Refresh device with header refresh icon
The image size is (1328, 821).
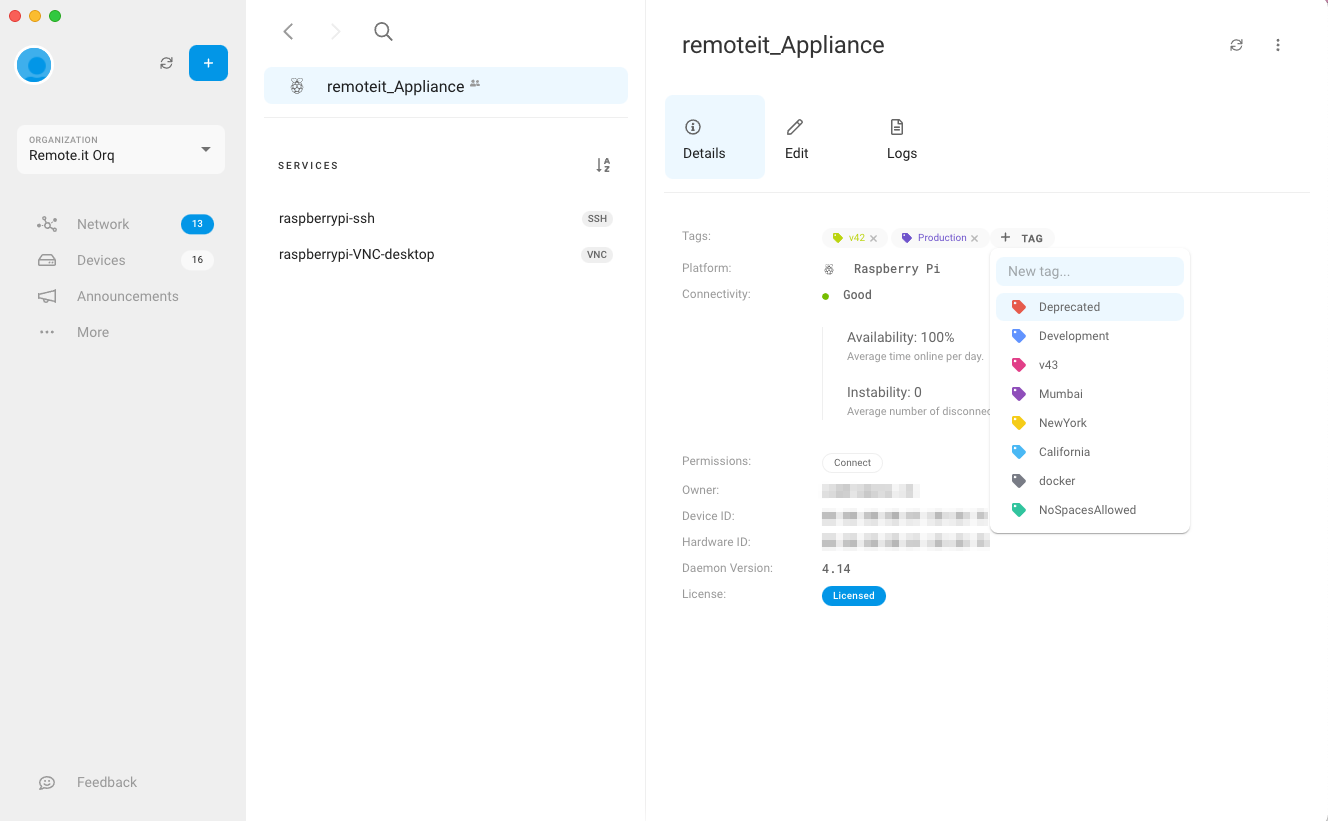click(x=1237, y=45)
